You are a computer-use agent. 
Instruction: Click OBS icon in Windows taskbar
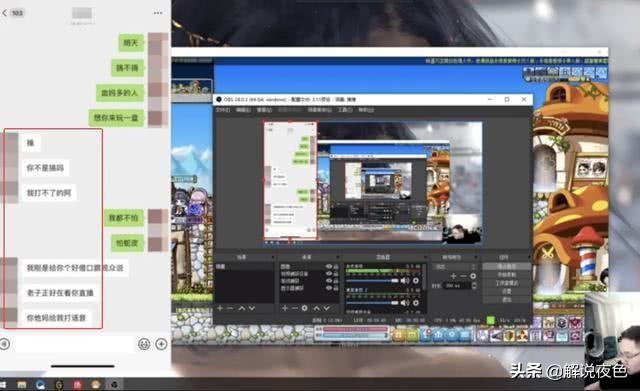(x=114, y=384)
